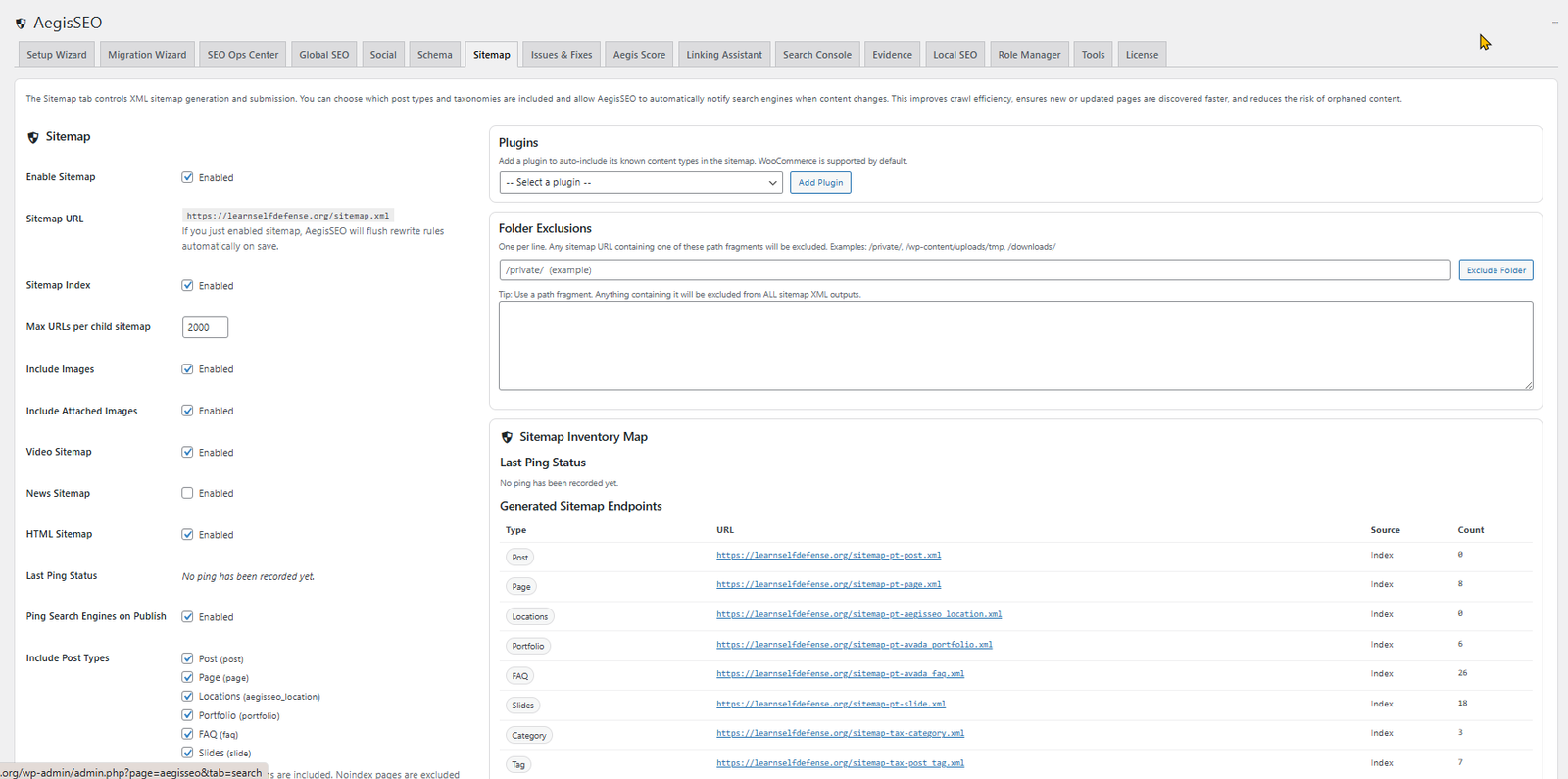Open the Linking Assistant tab
The image size is (1568, 779).
[724, 55]
